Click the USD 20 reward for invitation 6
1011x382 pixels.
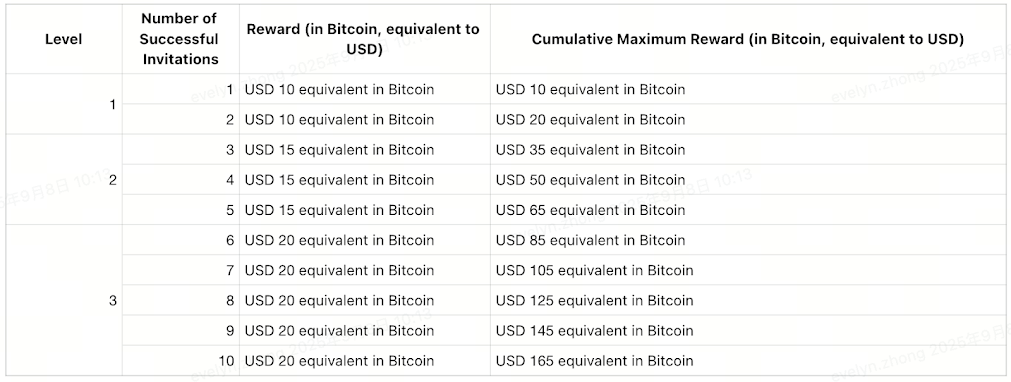[x=364, y=240]
